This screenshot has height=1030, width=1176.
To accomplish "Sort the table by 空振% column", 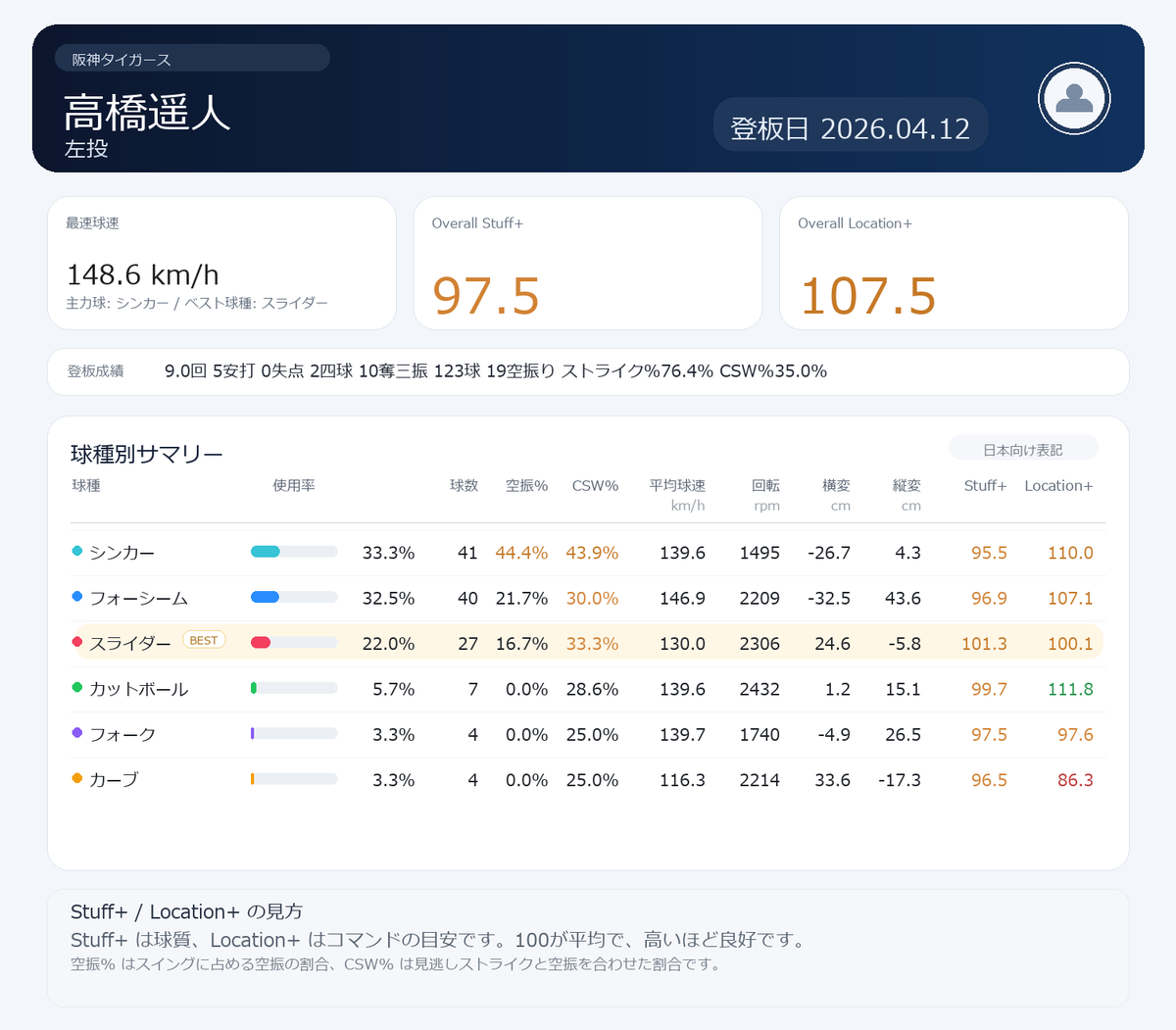I will [x=526, y=485].
